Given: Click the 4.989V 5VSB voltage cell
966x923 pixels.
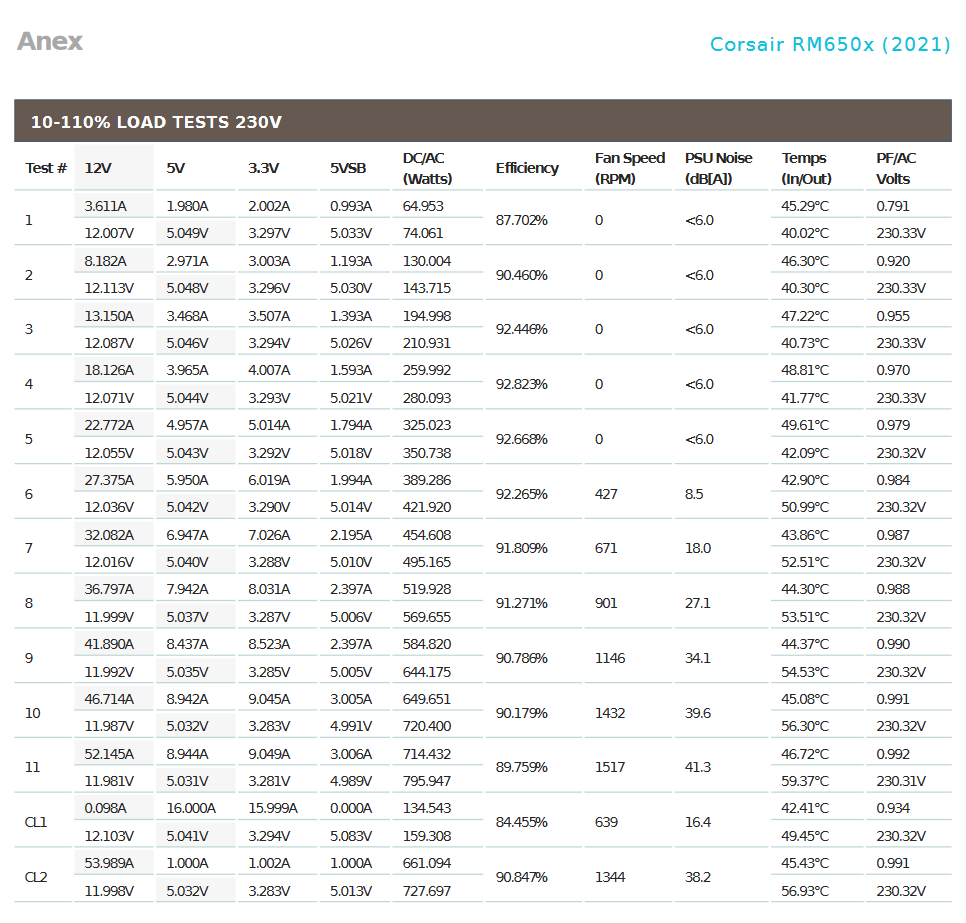Looking at the screenshot, I should [351, 781].
